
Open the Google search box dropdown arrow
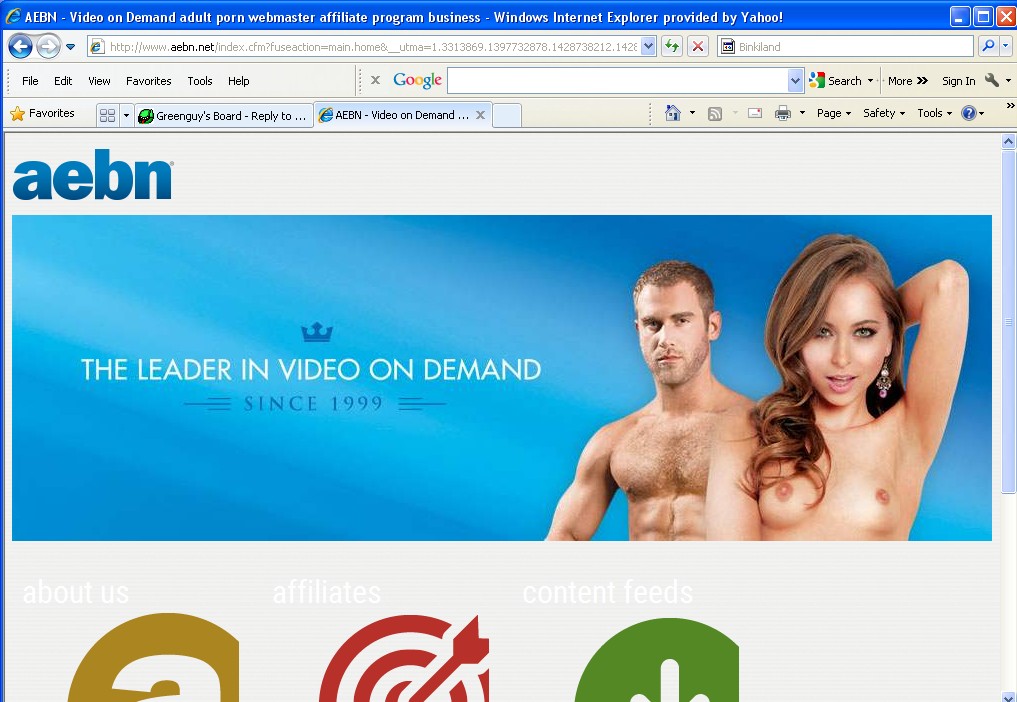pyautogui.click(x=796, y=81)
